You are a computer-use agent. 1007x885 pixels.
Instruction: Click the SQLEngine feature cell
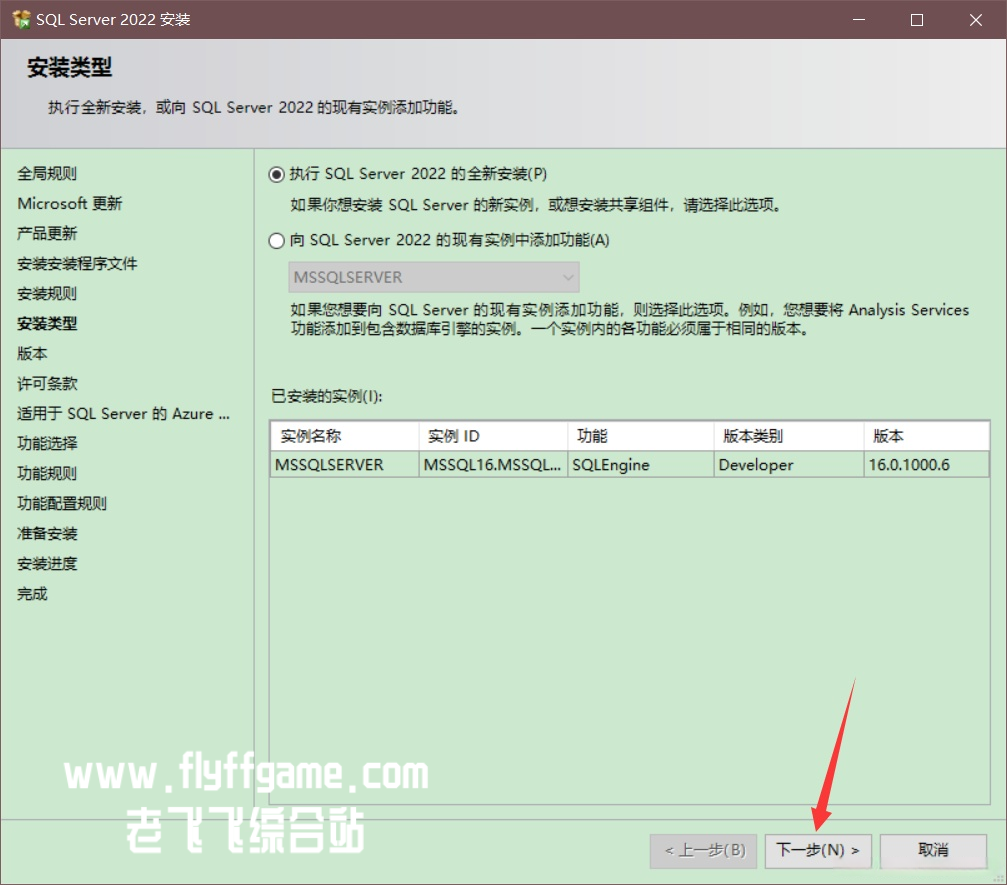(x=640, y=465)
